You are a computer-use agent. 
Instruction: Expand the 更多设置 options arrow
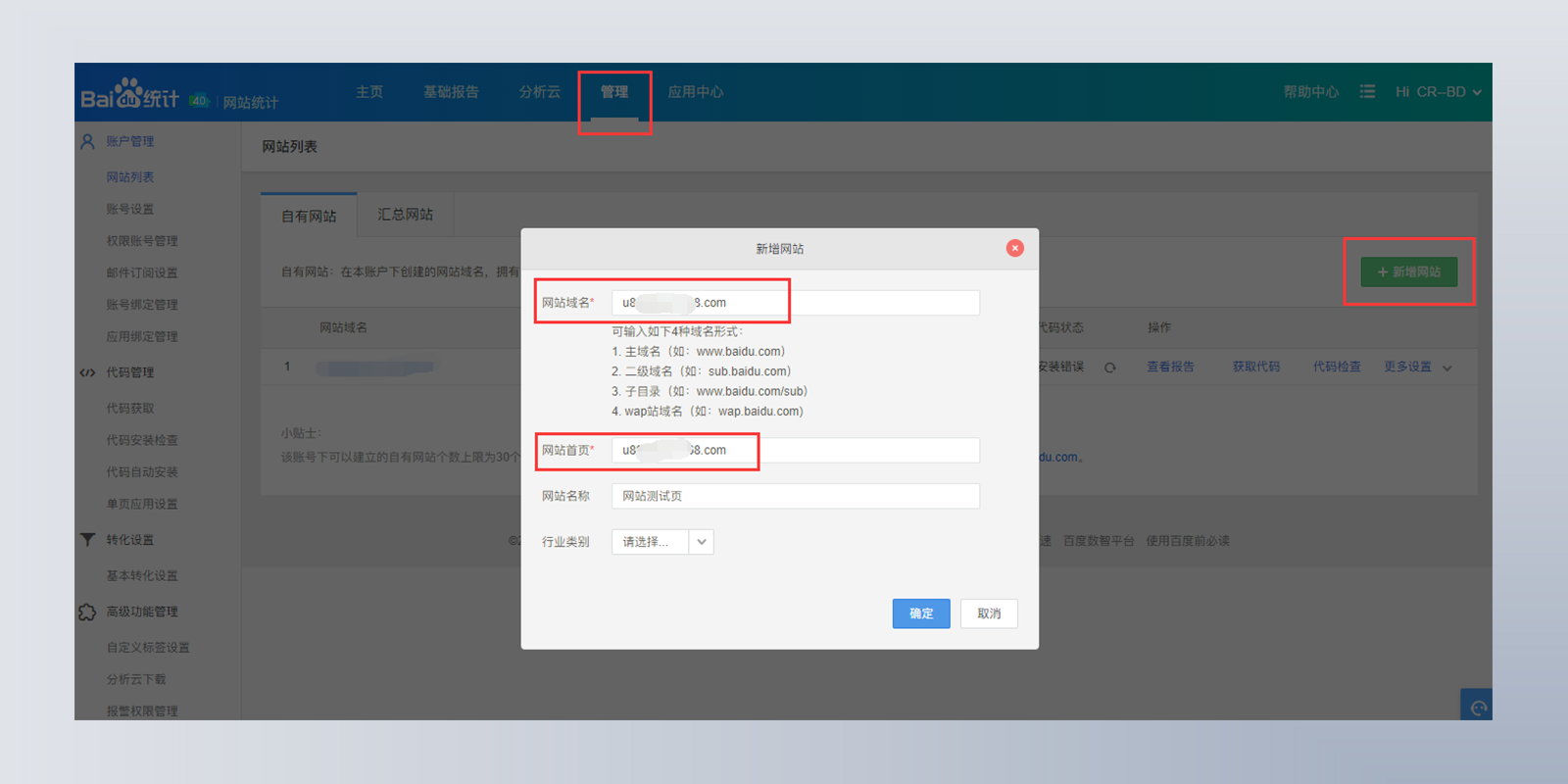click(x=1447, y=367)
